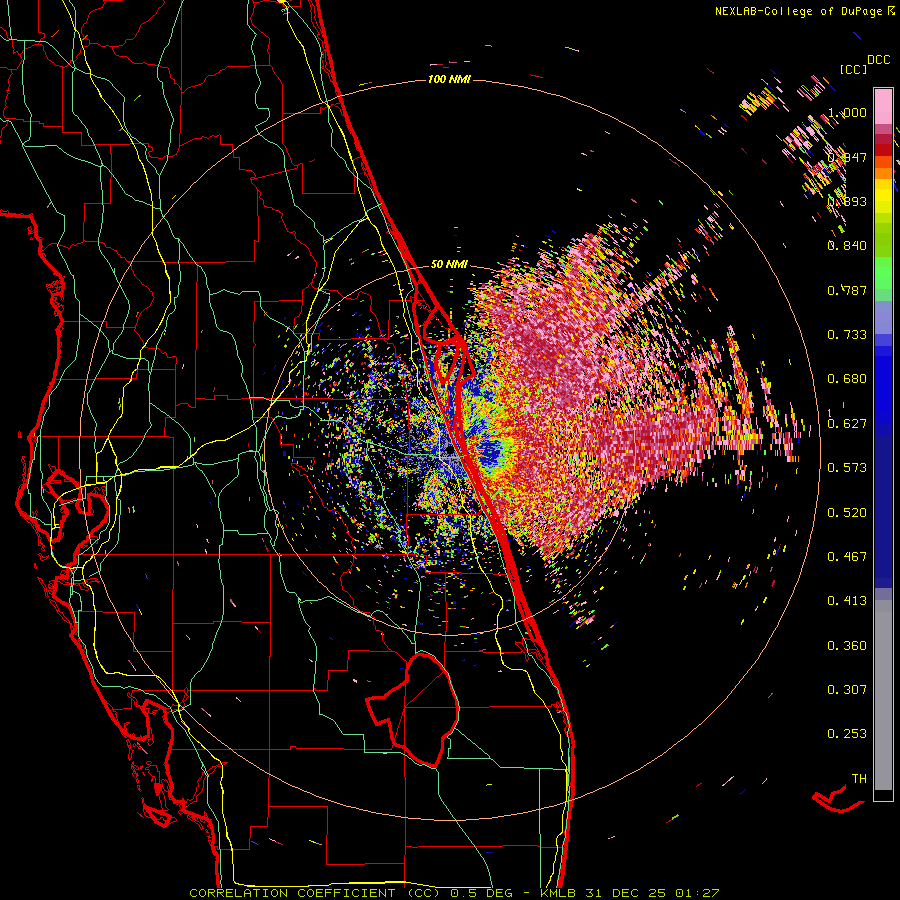Click the 0.253 legend value

847,734
